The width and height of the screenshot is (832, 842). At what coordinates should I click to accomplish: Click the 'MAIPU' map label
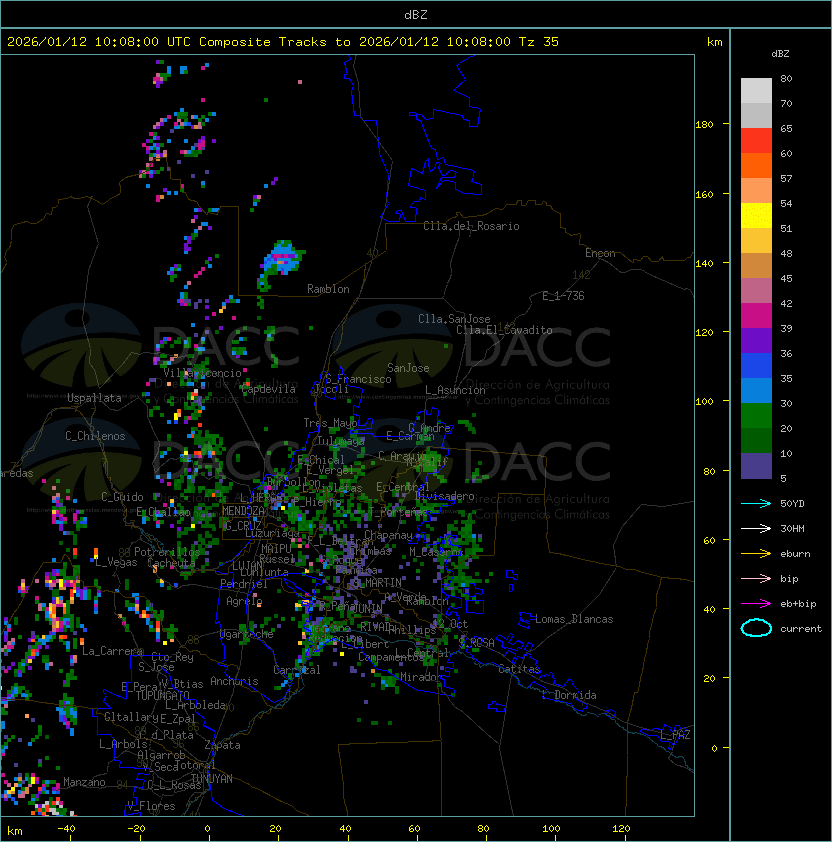click(276, 549)
